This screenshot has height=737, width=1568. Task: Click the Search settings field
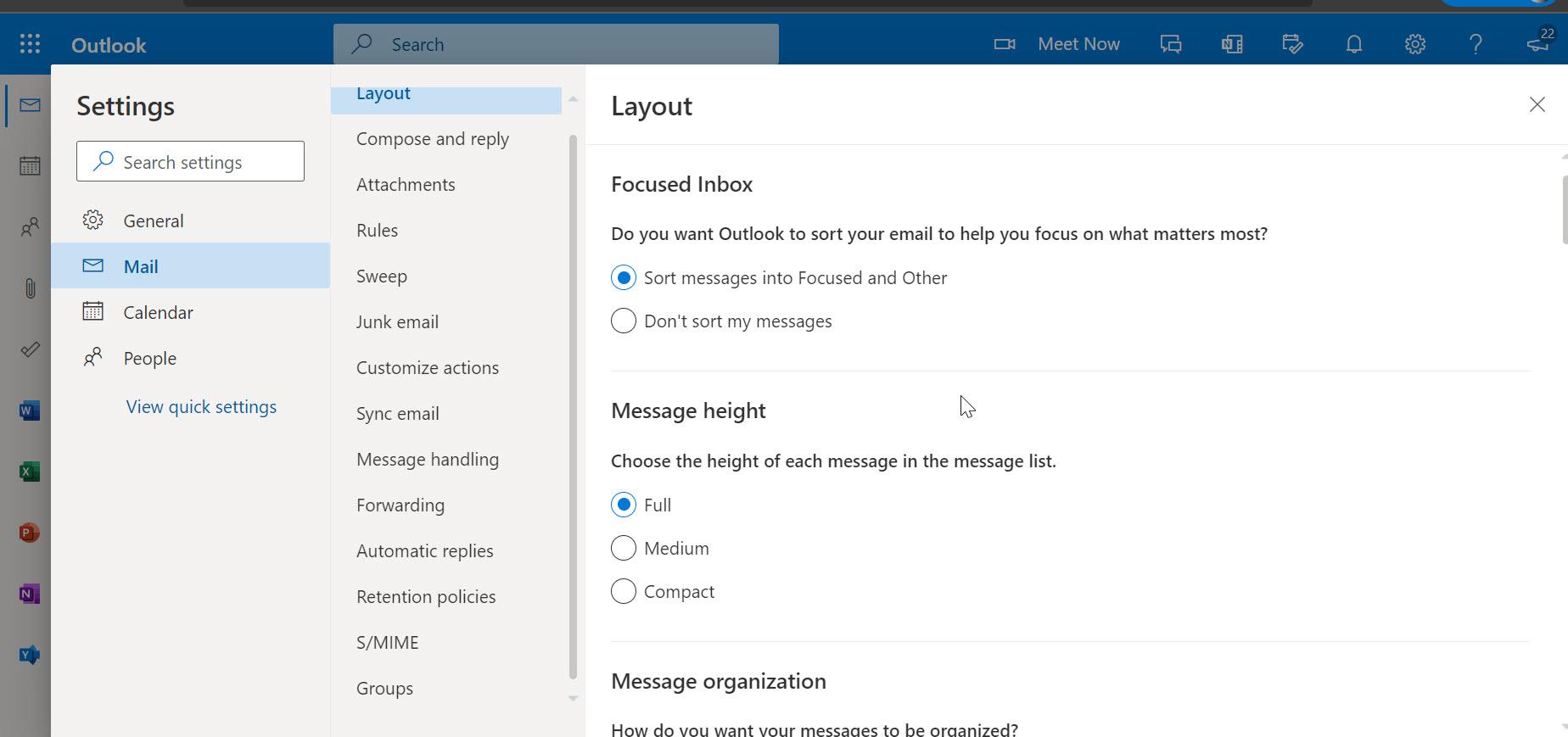(190, 161)
